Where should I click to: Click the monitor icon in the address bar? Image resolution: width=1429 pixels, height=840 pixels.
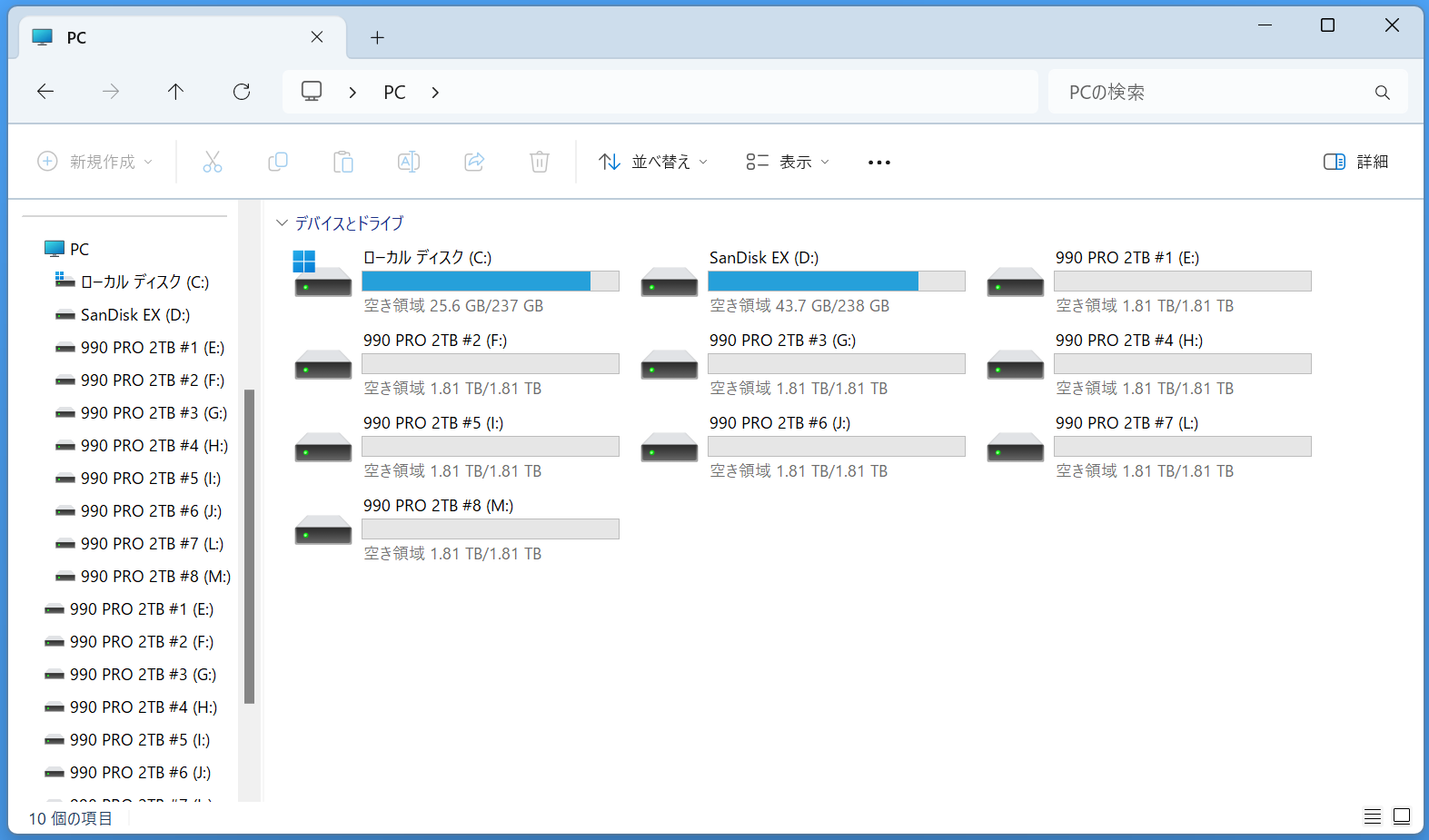click(x=312, y=91)
